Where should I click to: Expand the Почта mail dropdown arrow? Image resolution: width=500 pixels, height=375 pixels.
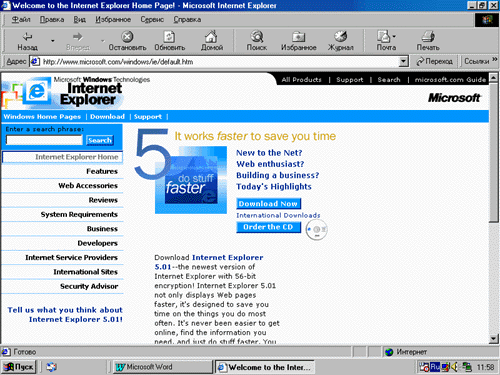click(394, 36)
